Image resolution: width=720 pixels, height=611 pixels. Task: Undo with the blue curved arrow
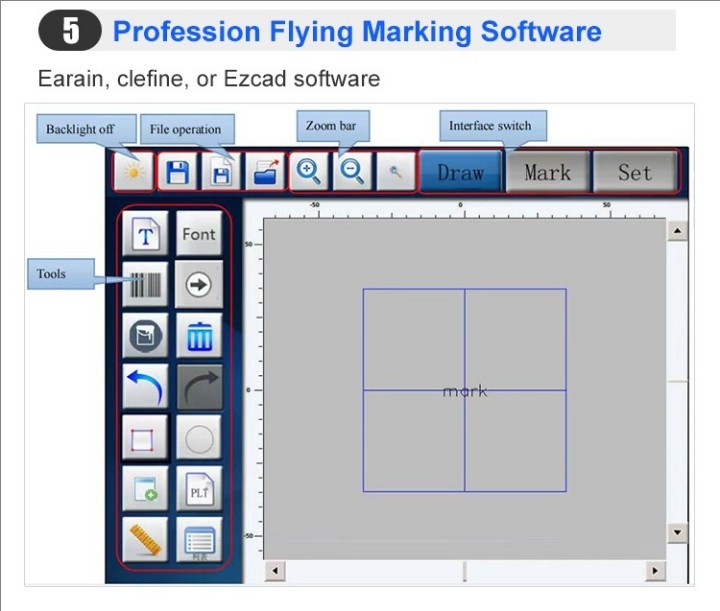coord(146,387)
